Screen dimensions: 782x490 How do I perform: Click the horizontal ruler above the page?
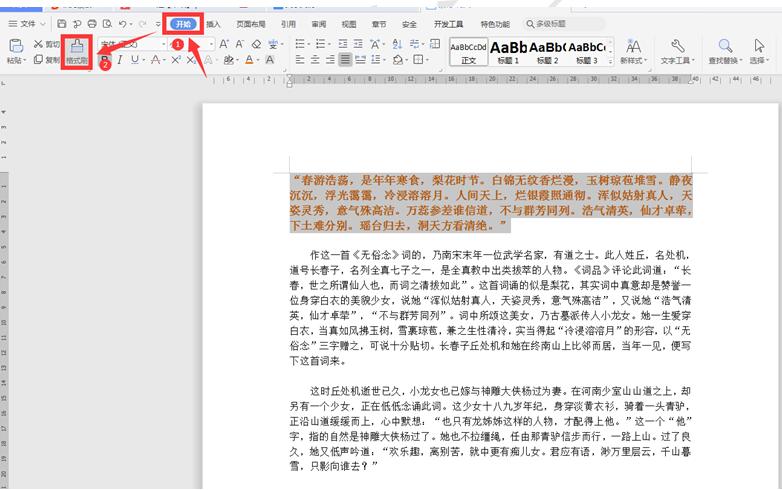[491, 79]
